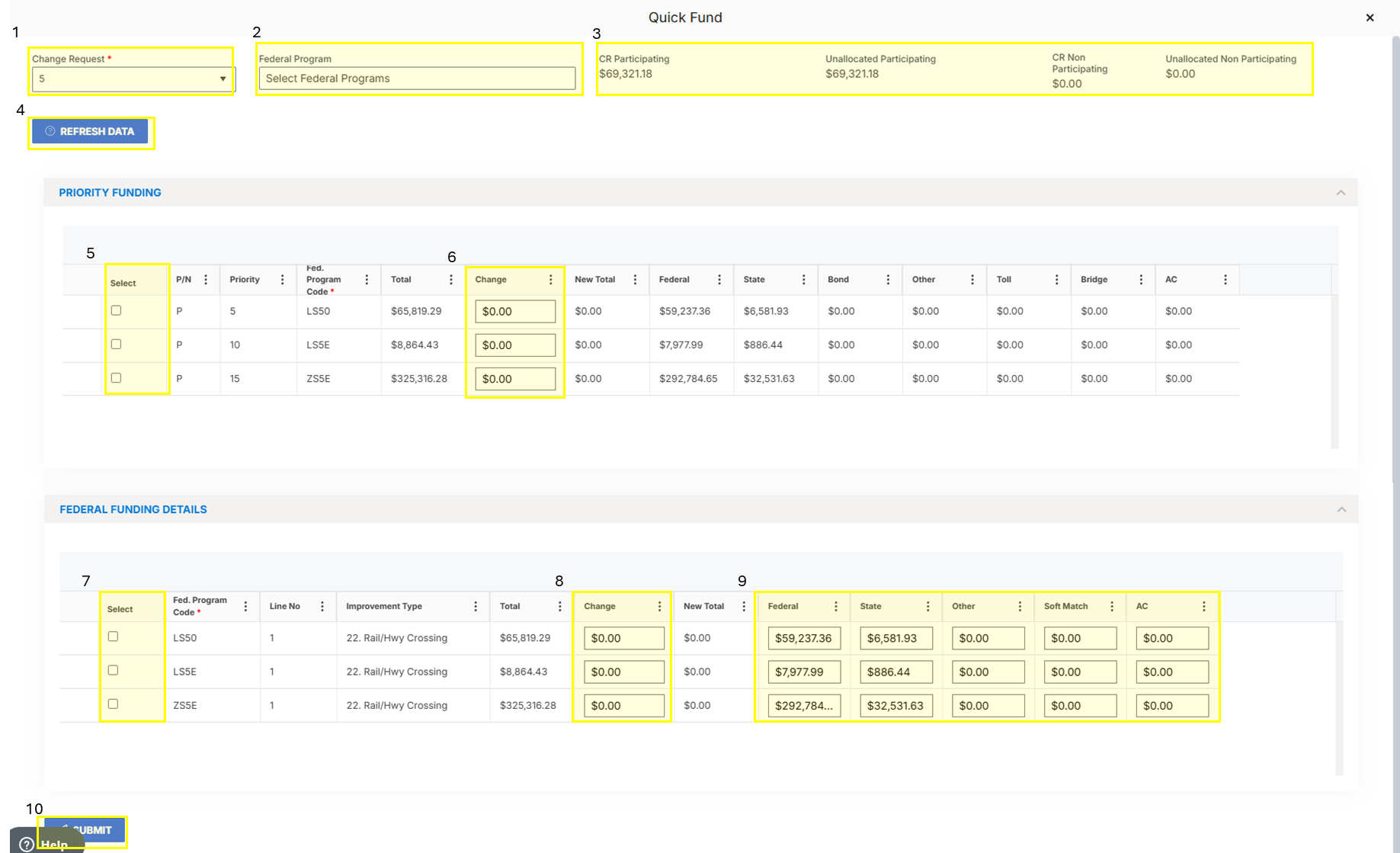
Task: Check the LS50 priority 5 row checkbox
Action: 116,310
